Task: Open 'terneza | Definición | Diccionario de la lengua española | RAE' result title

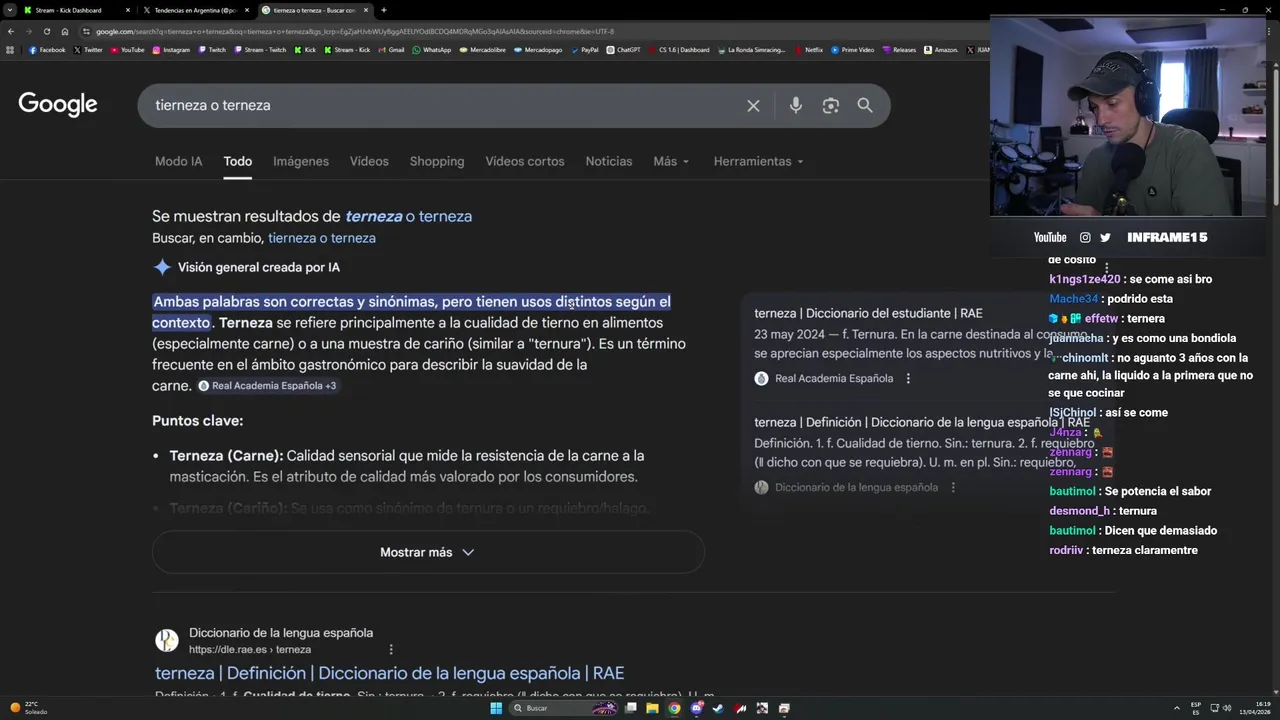Action: point(389,674)
